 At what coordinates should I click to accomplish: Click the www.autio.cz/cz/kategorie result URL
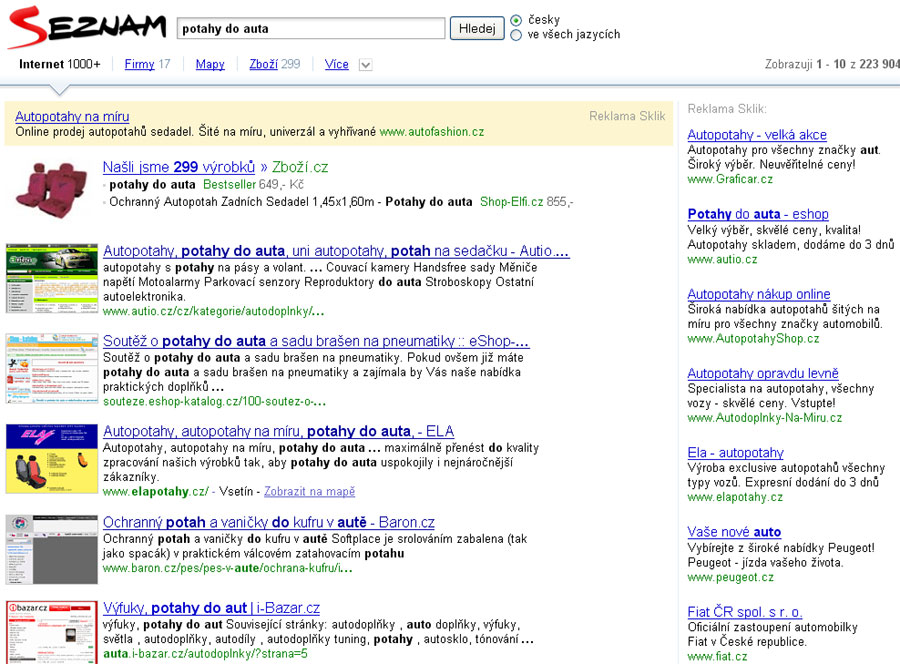click(x=214, y=312)
